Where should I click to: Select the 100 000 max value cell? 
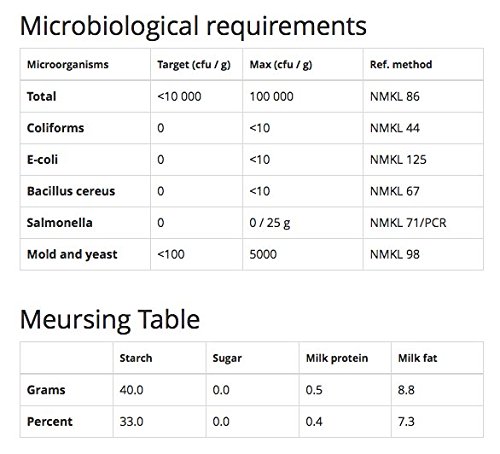pos(271,96)
